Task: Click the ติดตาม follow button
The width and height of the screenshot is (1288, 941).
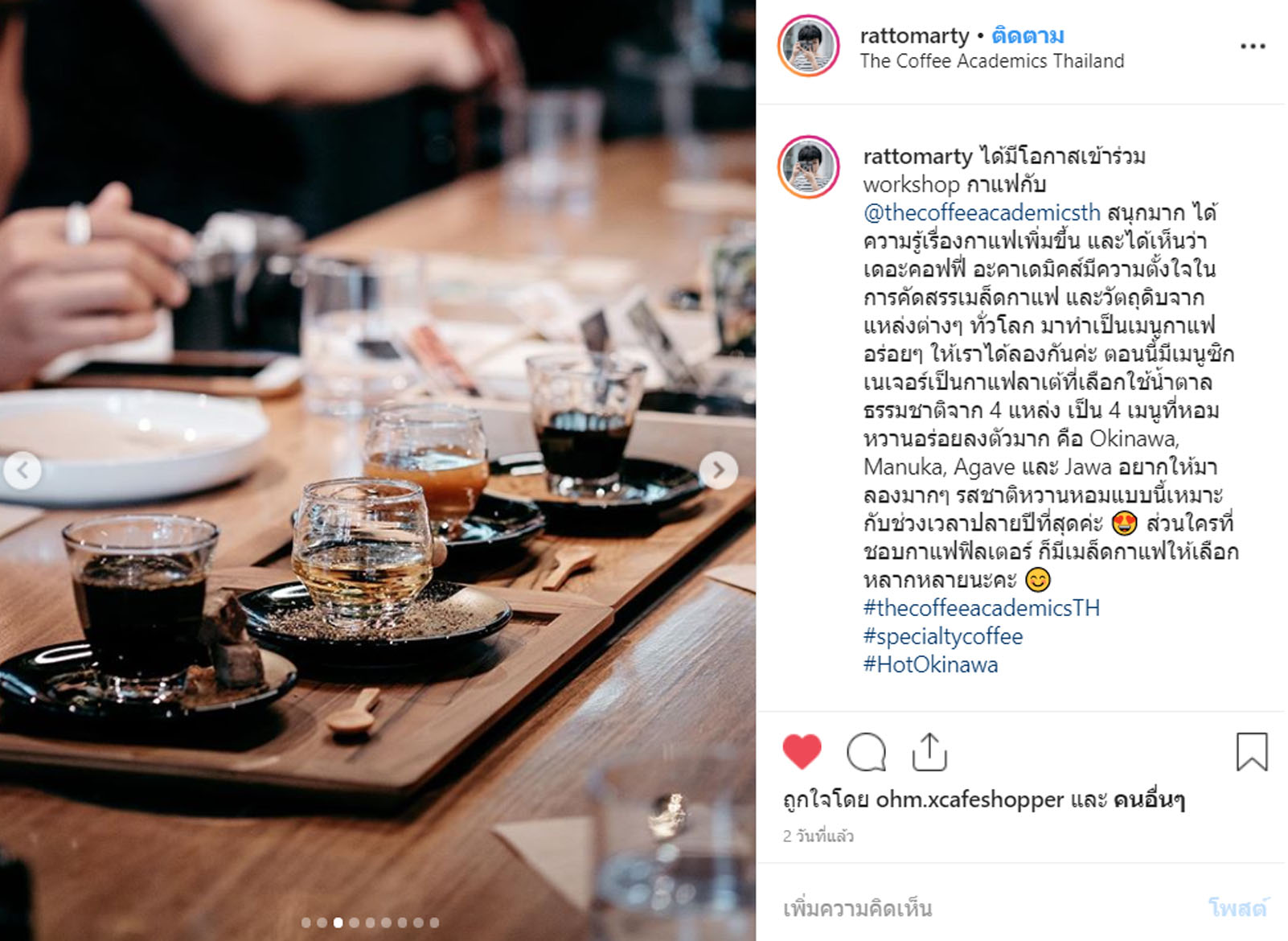Action: point(1028,36)
